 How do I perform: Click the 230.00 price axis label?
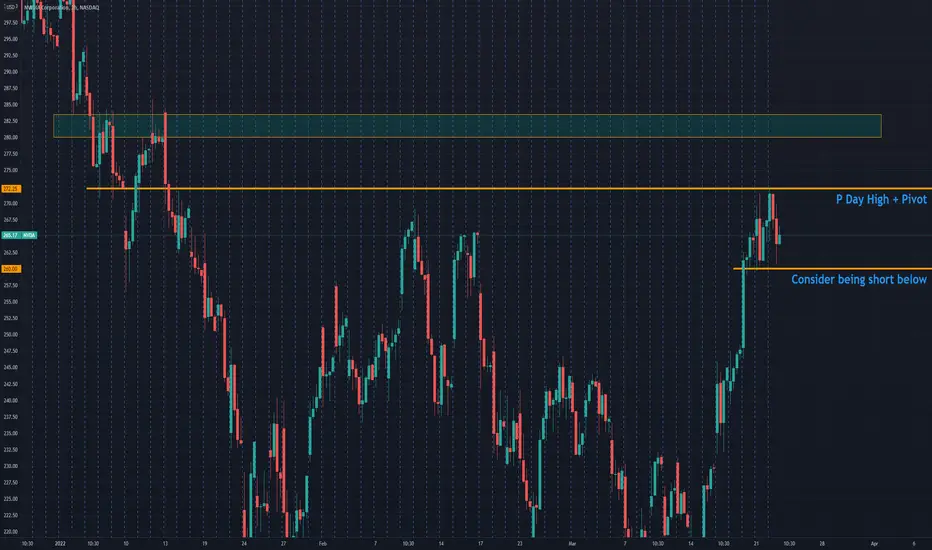pyautogui.click(x=11, y=466)
